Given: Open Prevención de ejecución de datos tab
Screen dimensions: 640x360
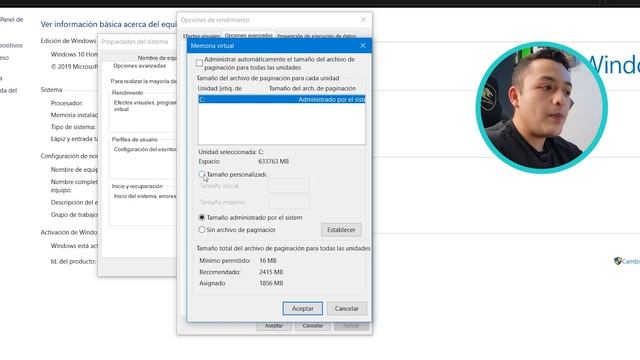Looking at the screenshot, I should click(x=316, y=36).
